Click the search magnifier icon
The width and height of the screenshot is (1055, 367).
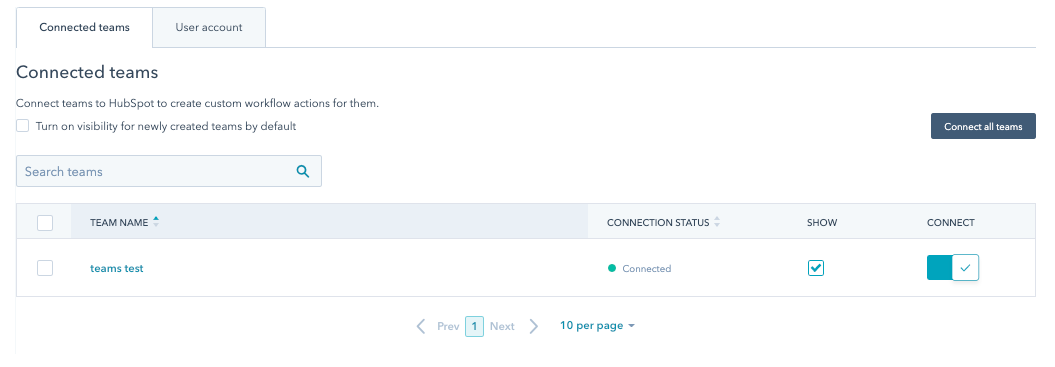(303, 172)
